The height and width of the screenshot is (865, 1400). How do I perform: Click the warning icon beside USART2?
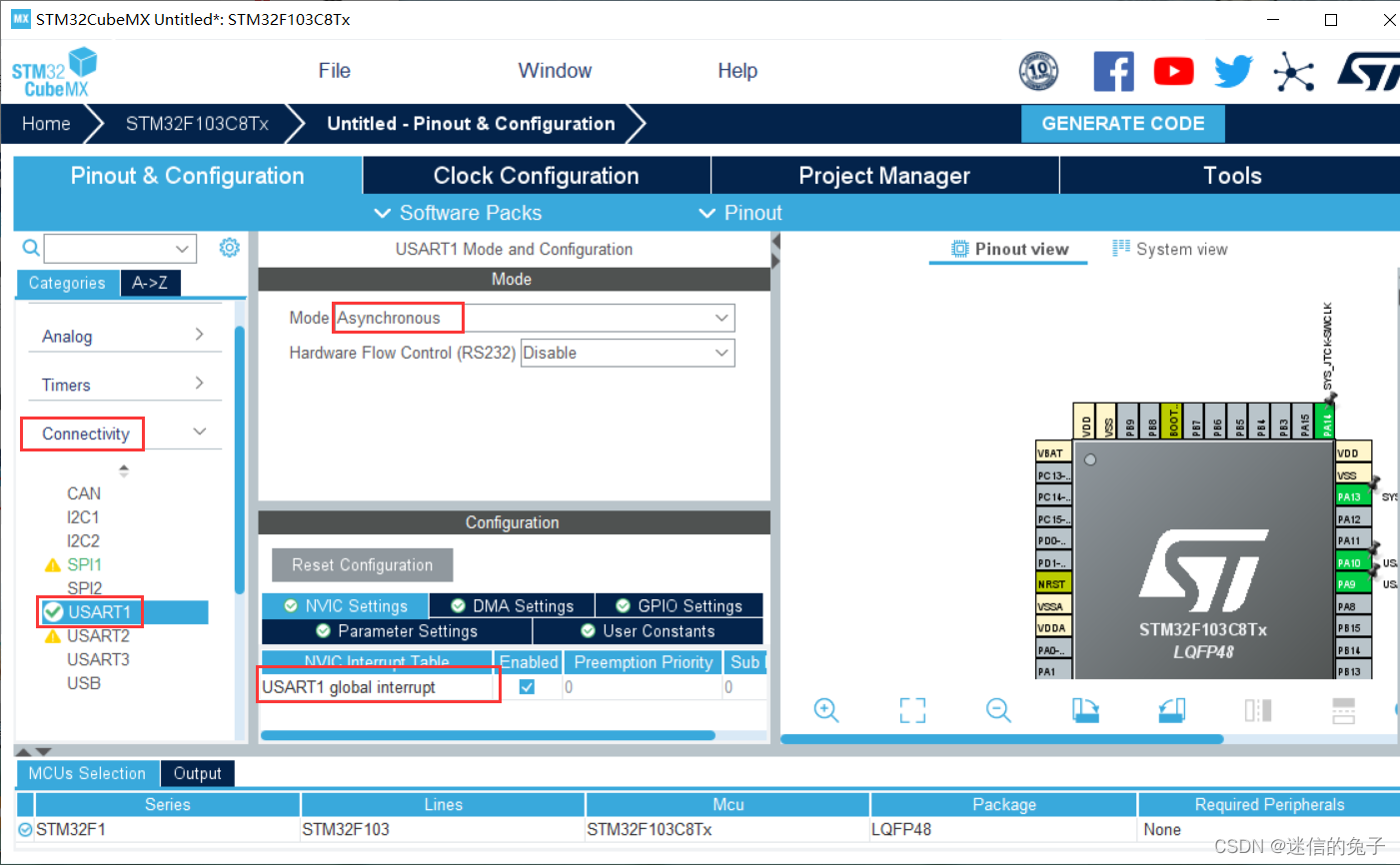[x=53, y=636]
